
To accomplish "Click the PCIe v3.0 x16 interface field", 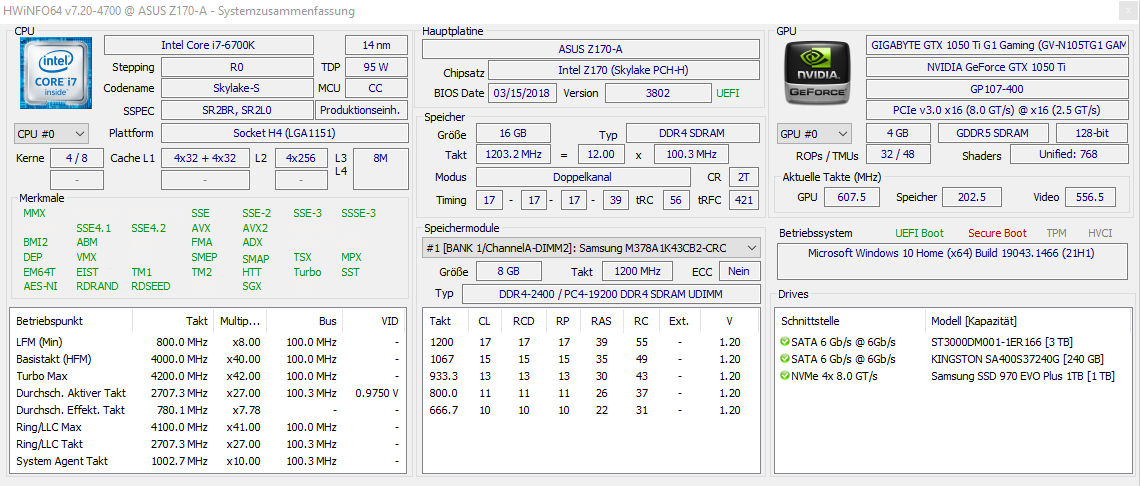I will 998,110.
